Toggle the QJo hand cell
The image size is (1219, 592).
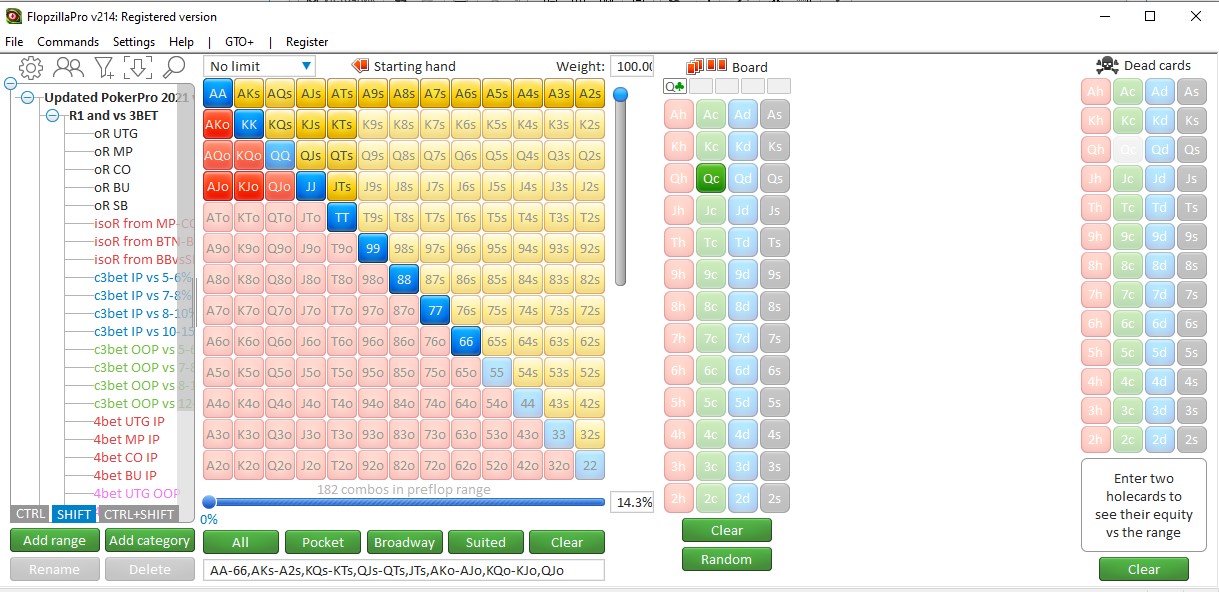(x=280, y=187)
